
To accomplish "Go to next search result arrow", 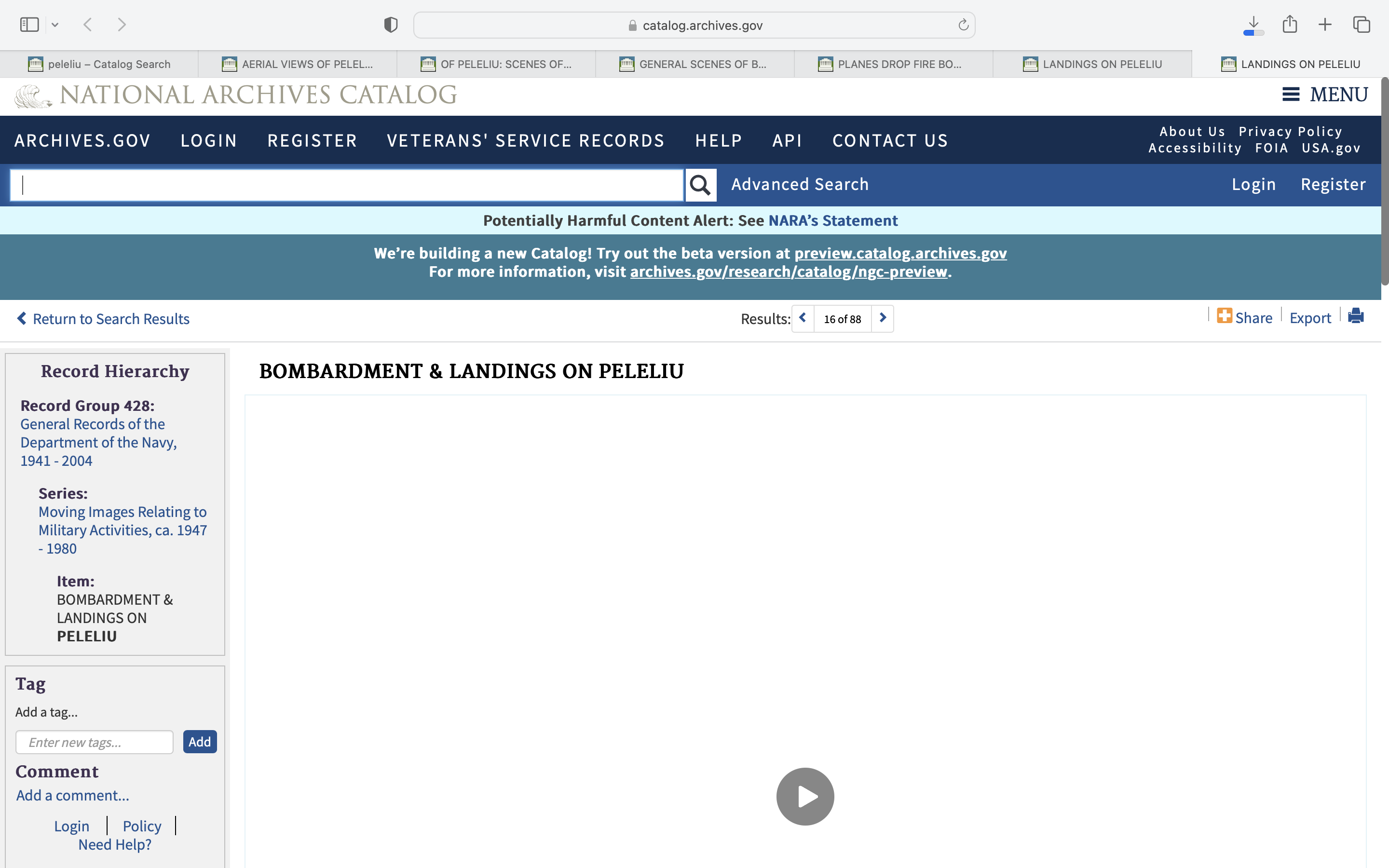I will (883, 318).
